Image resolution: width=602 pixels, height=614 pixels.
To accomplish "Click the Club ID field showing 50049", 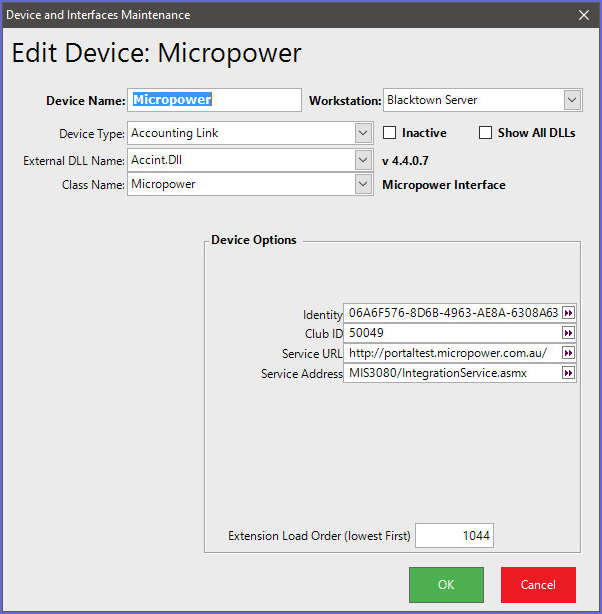I will pyautogui.click(x=453, y=333).
